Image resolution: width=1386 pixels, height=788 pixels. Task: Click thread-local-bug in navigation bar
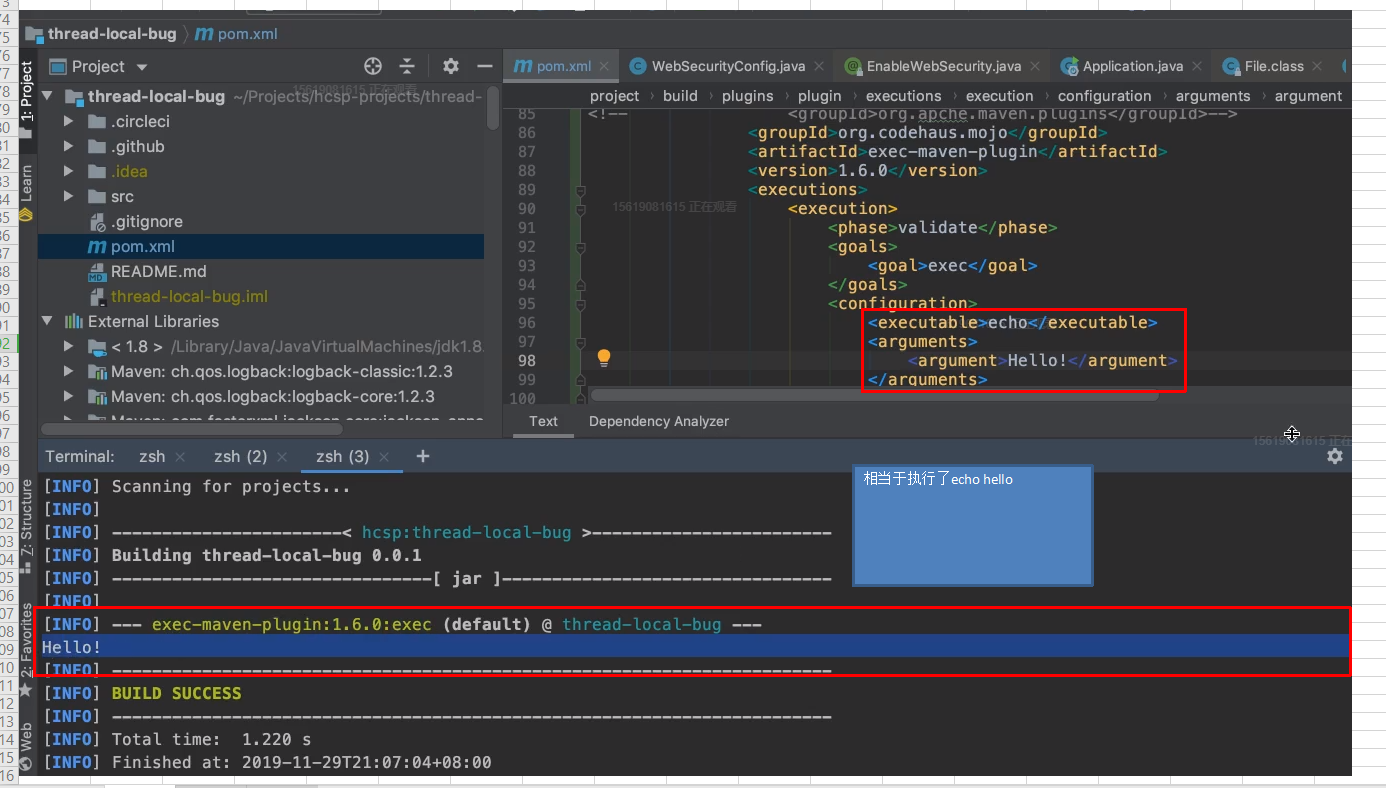click(x=111, y=34)
